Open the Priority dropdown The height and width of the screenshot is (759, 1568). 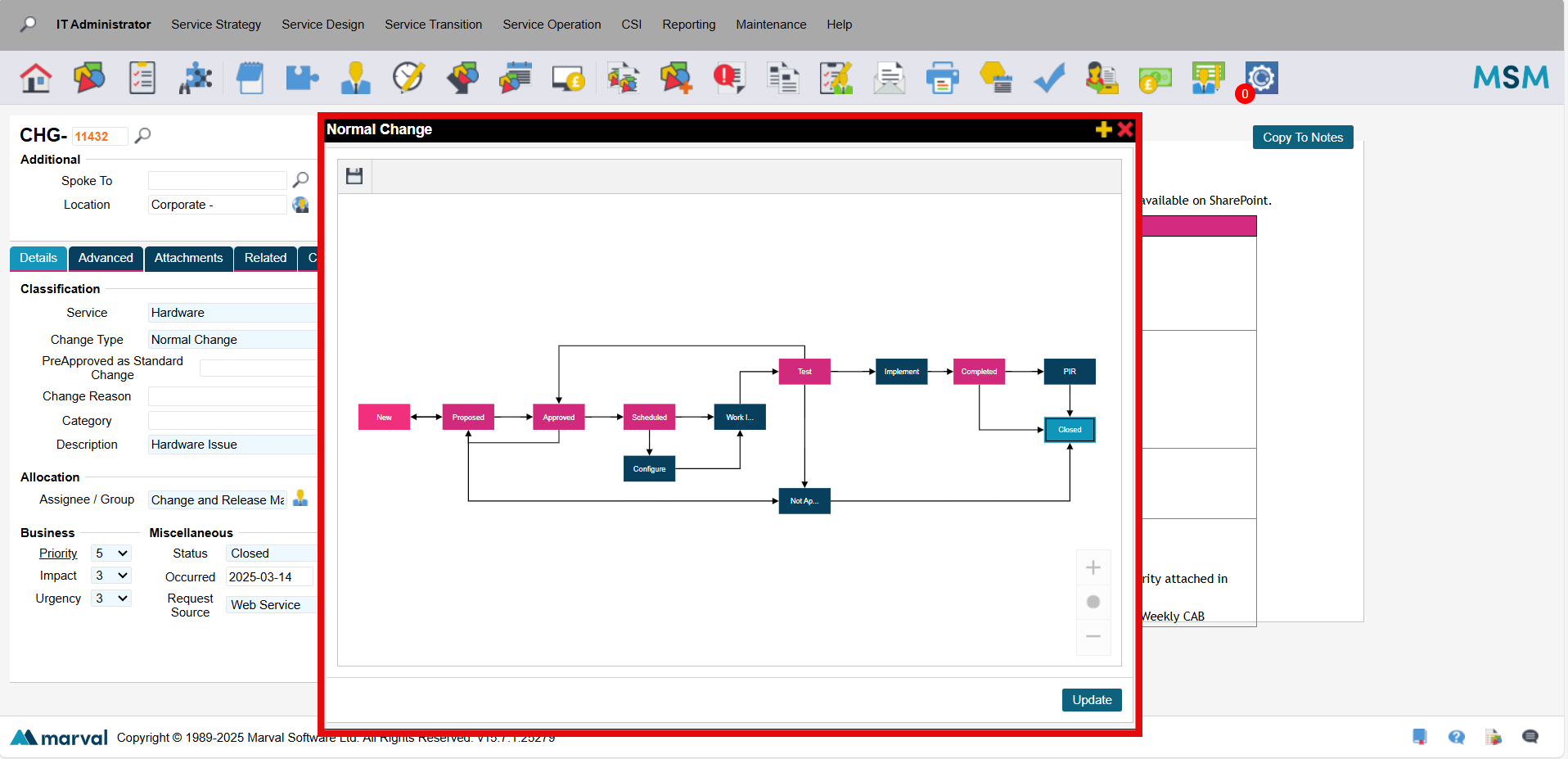(x=110, y=553)
